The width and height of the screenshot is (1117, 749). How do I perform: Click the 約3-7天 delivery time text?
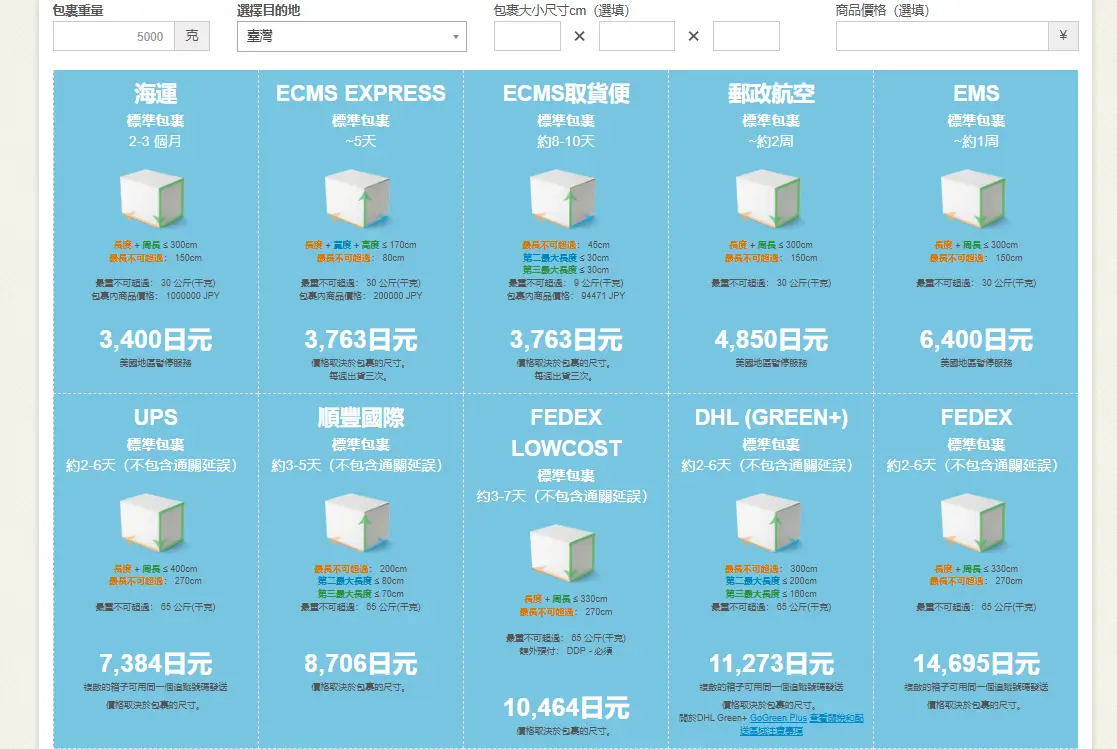[x=563, y=496]
